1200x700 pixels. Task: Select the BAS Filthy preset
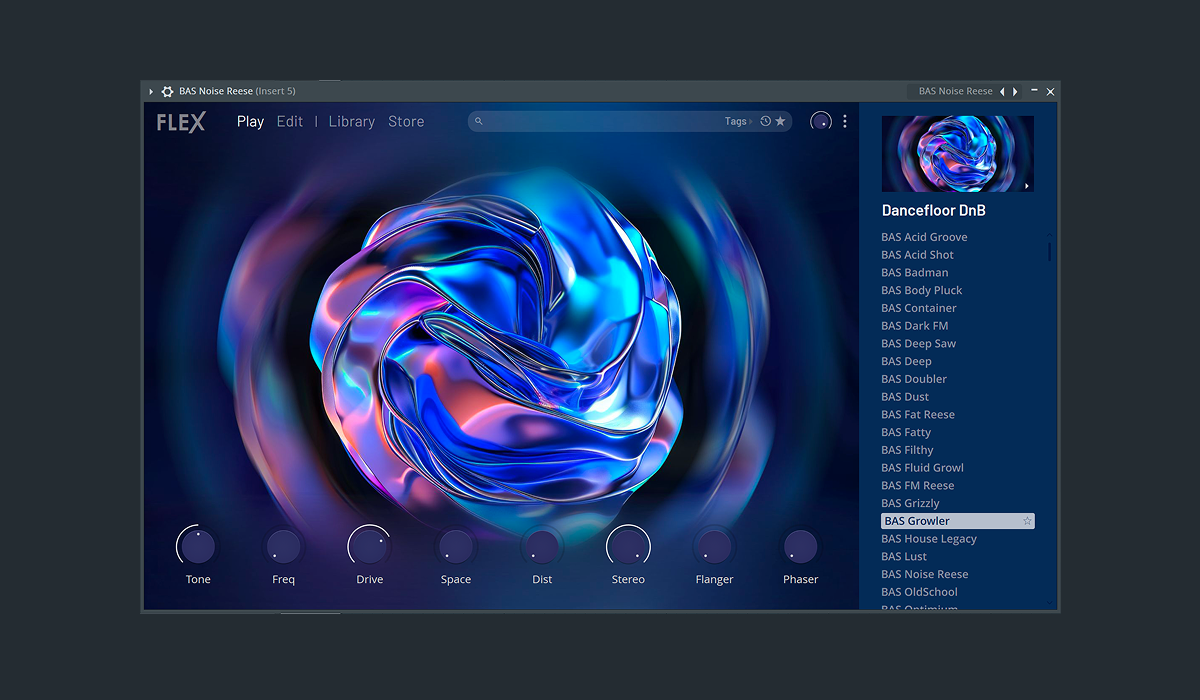(908, 450)
